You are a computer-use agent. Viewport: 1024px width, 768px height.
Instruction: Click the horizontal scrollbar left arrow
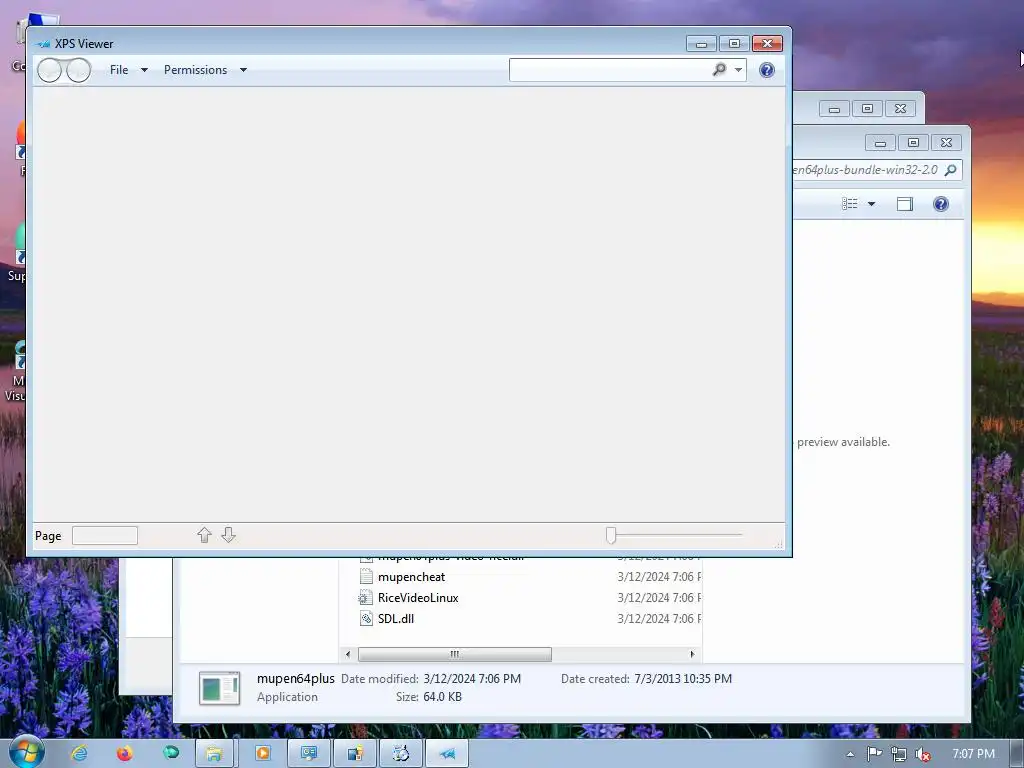tap(347, 654)
